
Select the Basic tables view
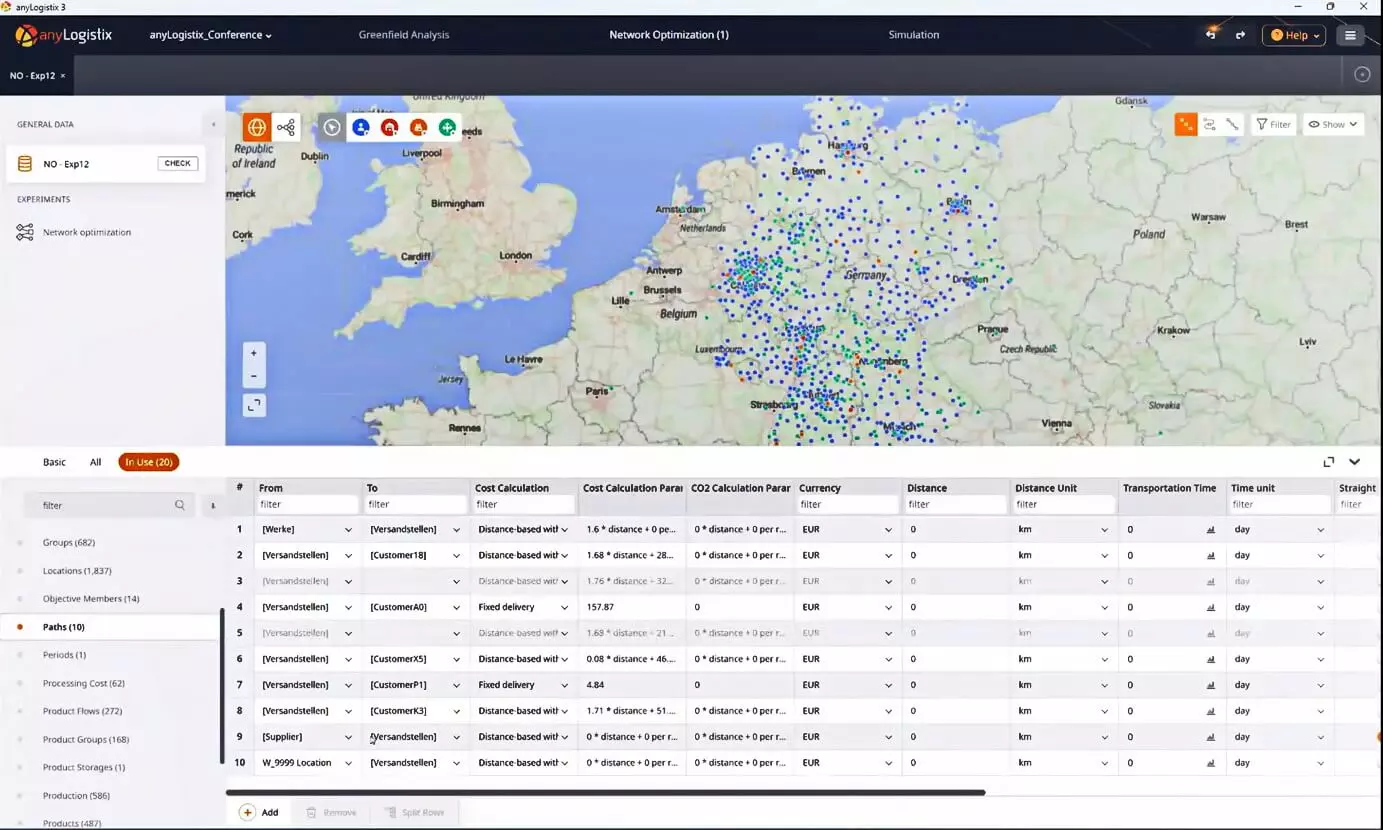tap(54, 462)
